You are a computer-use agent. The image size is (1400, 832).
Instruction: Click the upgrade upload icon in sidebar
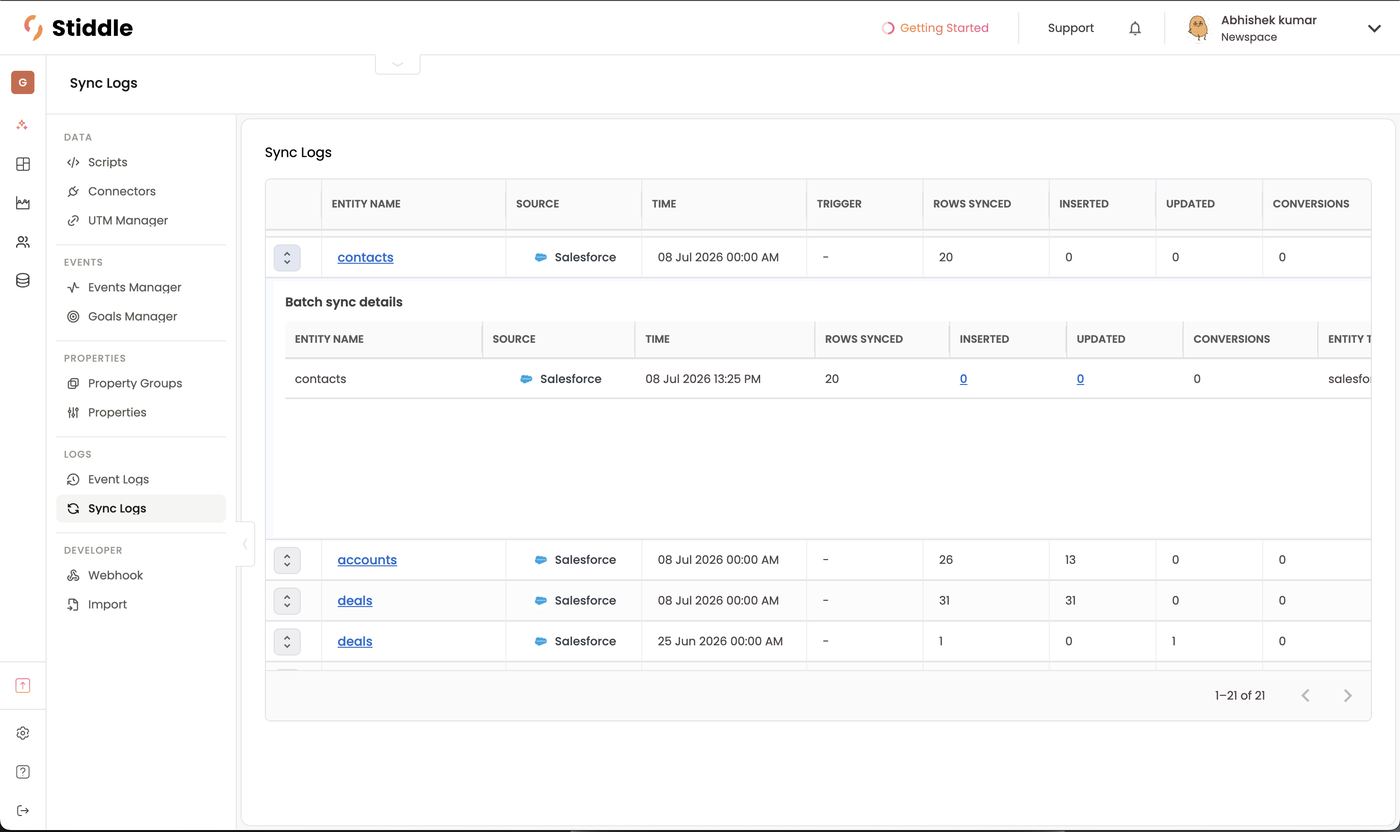[23, 685]
